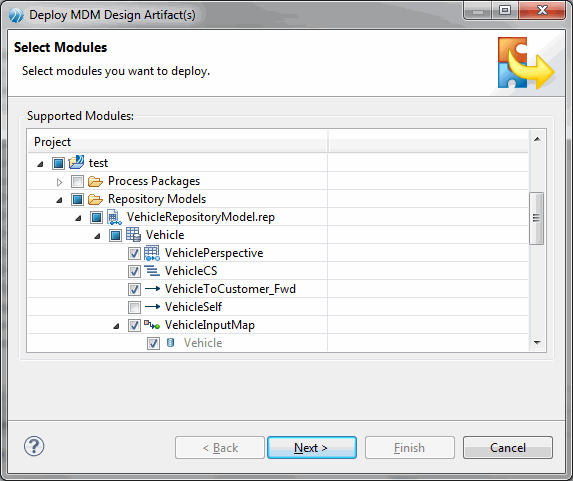Viewport: 573px width, 481px height.
Task: Click the test project icon
Action: coord(76,162)
